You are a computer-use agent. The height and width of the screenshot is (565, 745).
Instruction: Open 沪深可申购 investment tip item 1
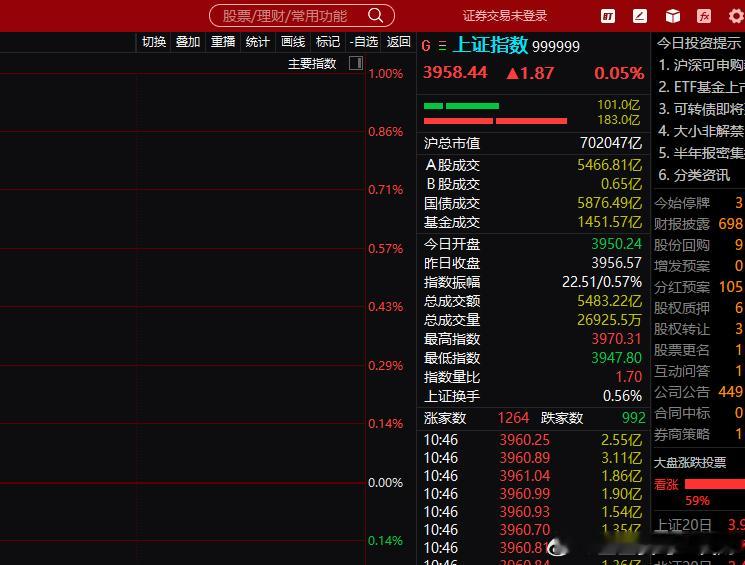tap(701, 65)
